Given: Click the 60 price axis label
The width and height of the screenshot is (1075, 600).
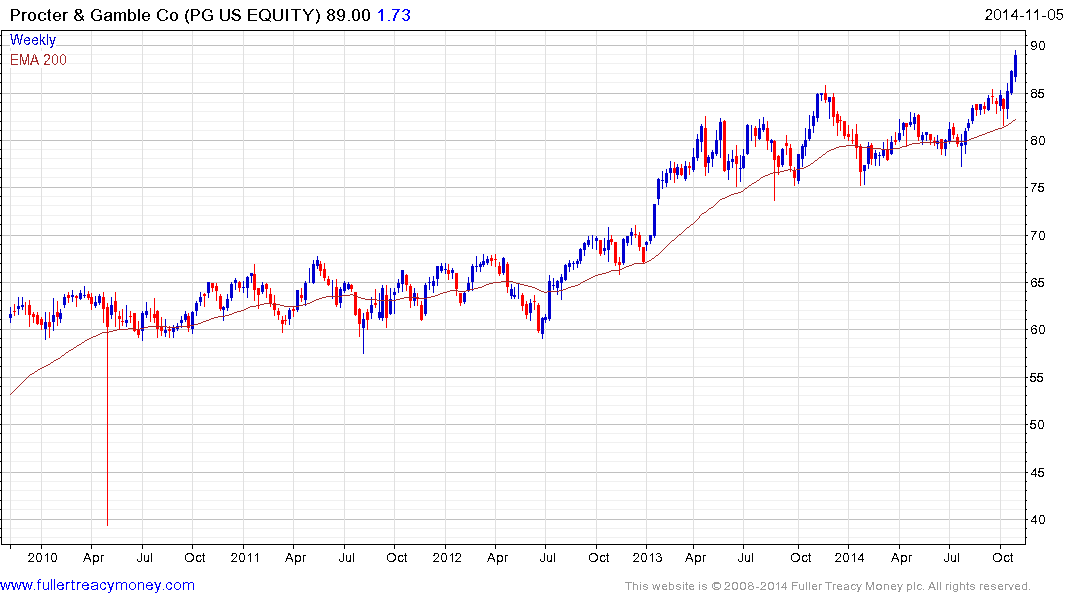Looking at the screenshot, I should coord(1038,330).
